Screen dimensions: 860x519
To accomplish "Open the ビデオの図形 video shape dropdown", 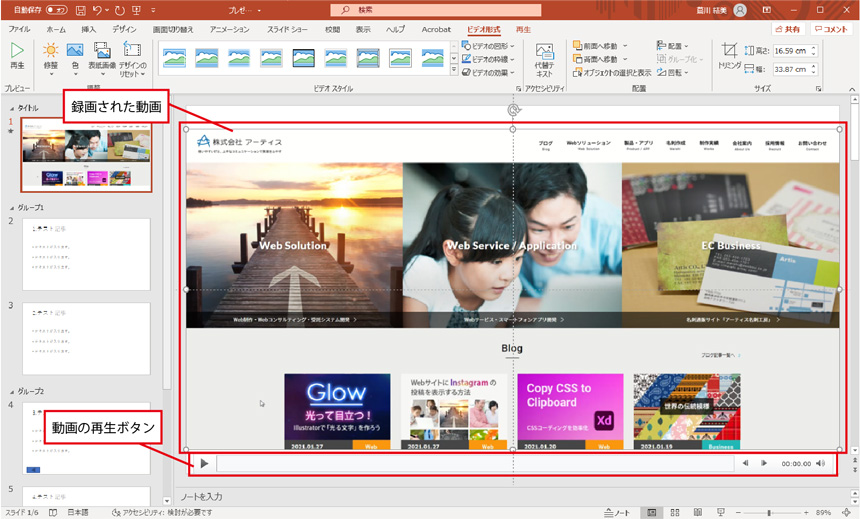I will point(488,46).
